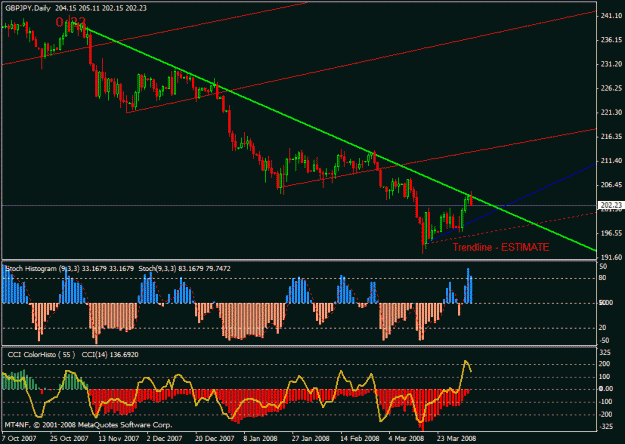Select the 20 Dec 2007 date label
The height and width of the screenshot is (444, 625).
click(214, 438)
